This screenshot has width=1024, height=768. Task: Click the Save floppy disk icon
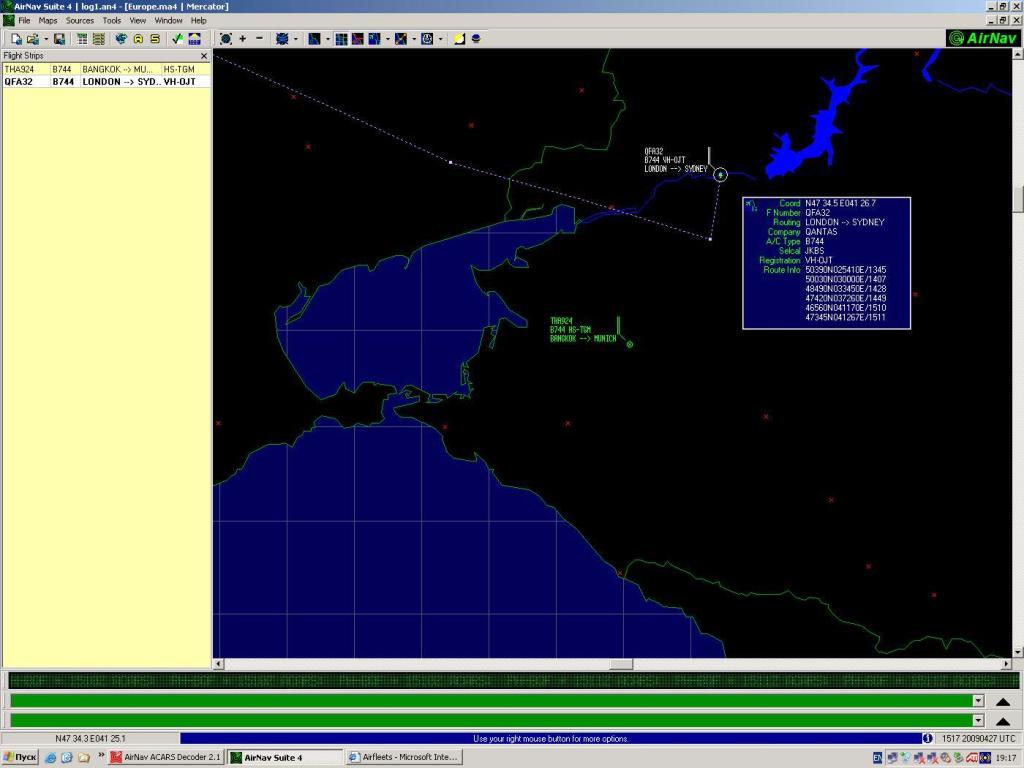pyautogui.click(x=59, y=39)
